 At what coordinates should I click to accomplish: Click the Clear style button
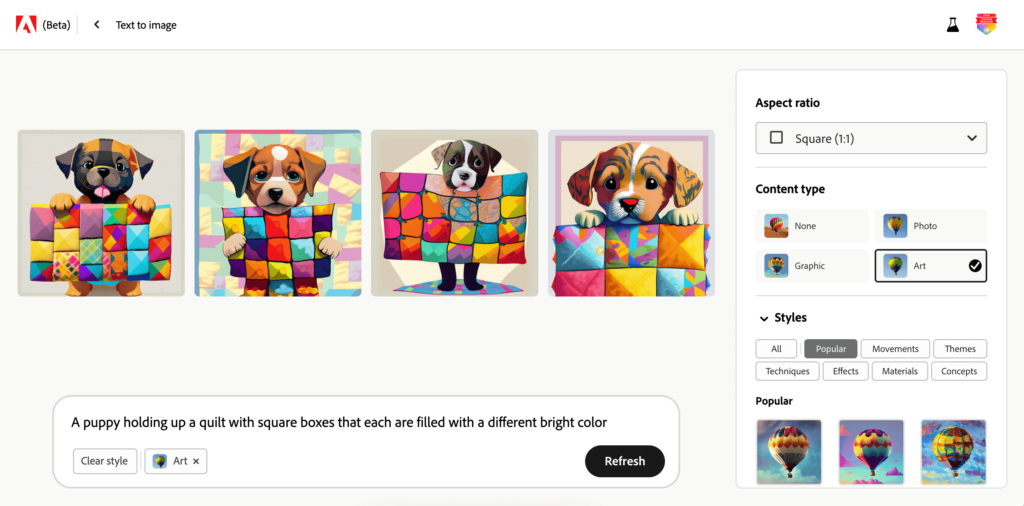pyautogui.click(x=104, y=461)
